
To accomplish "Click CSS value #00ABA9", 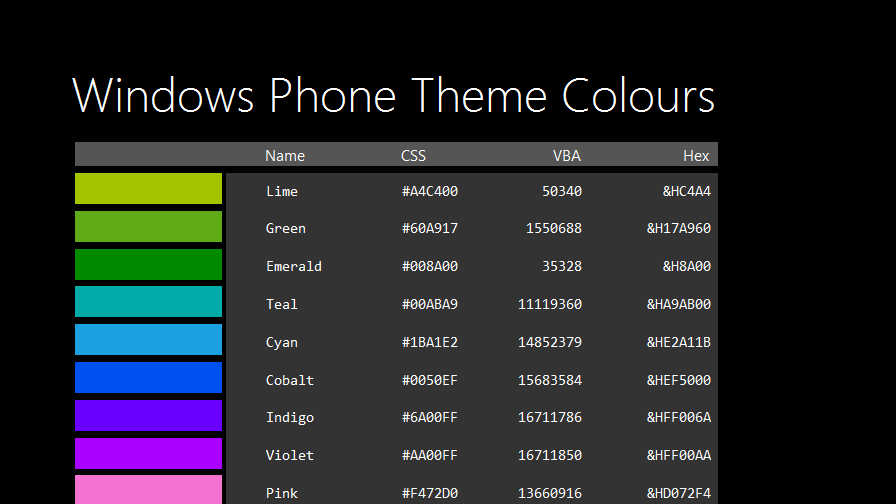I will 430,304.
